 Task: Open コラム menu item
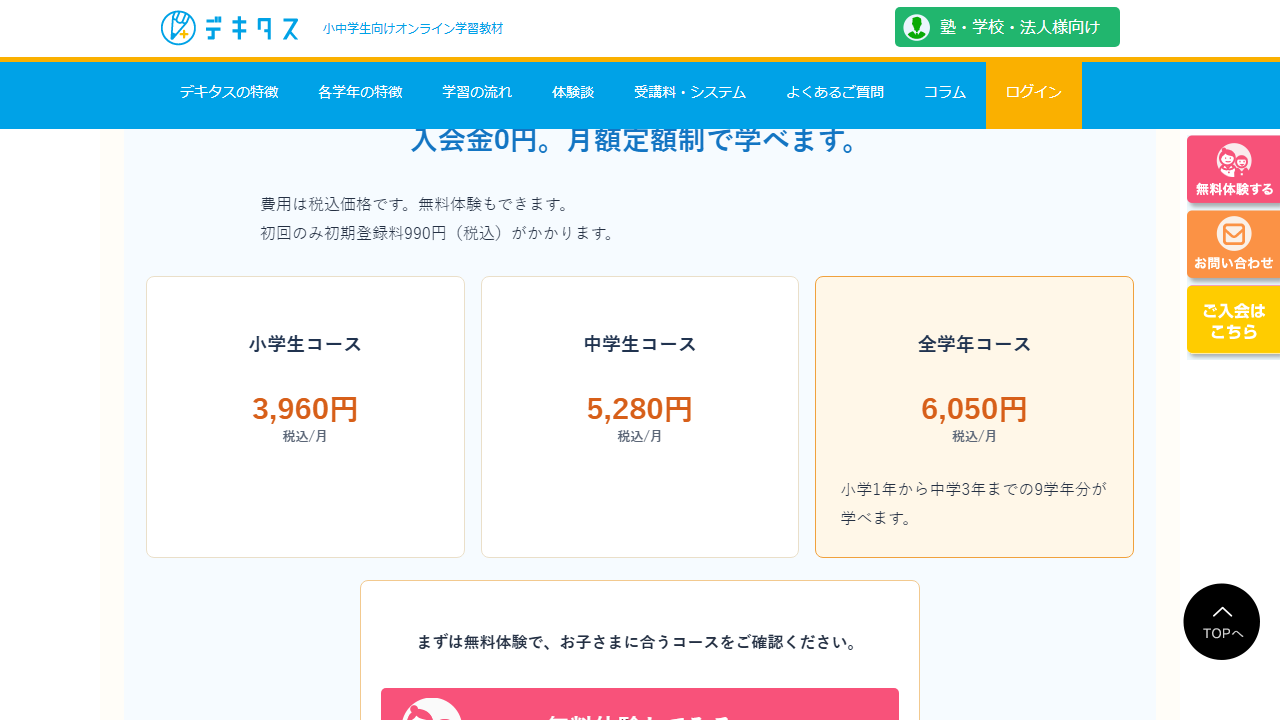[x=945, y=92]
